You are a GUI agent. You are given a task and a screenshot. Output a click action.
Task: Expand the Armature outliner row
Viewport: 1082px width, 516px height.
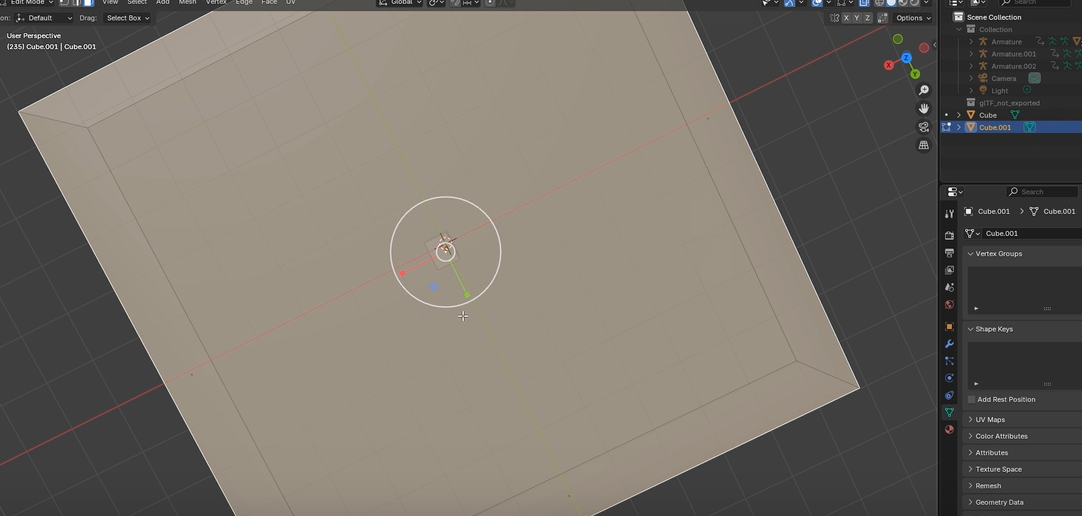click(x=971, y=42)
